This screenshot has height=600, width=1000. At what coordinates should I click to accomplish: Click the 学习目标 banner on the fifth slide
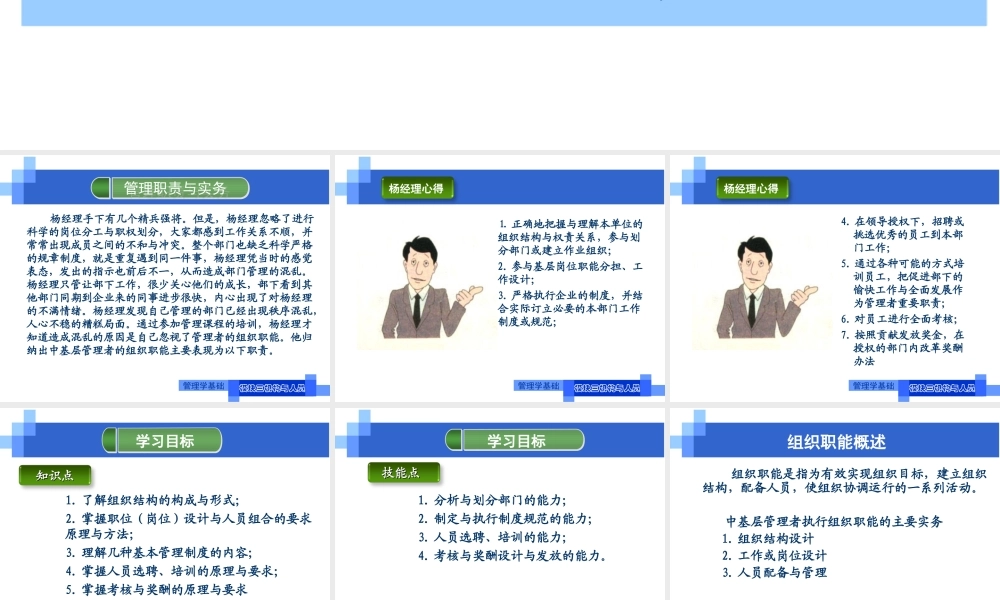coord(516,440)
